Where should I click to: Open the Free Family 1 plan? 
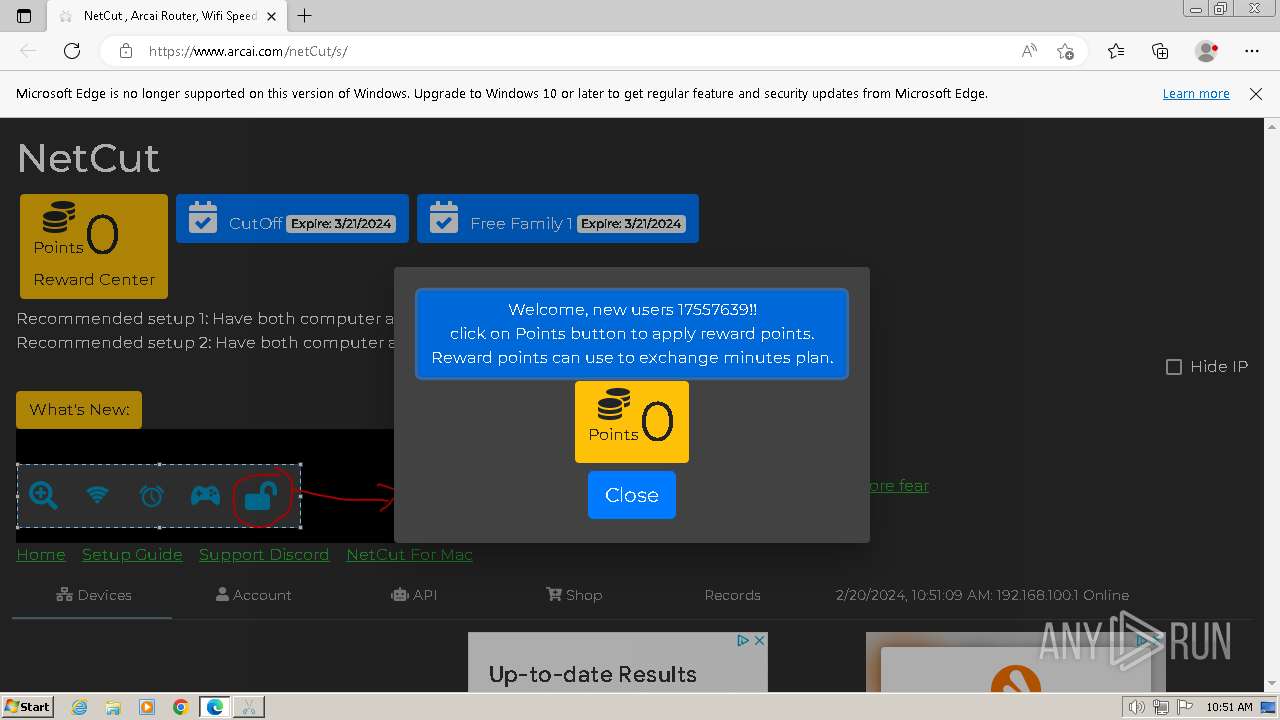point(558,218)
